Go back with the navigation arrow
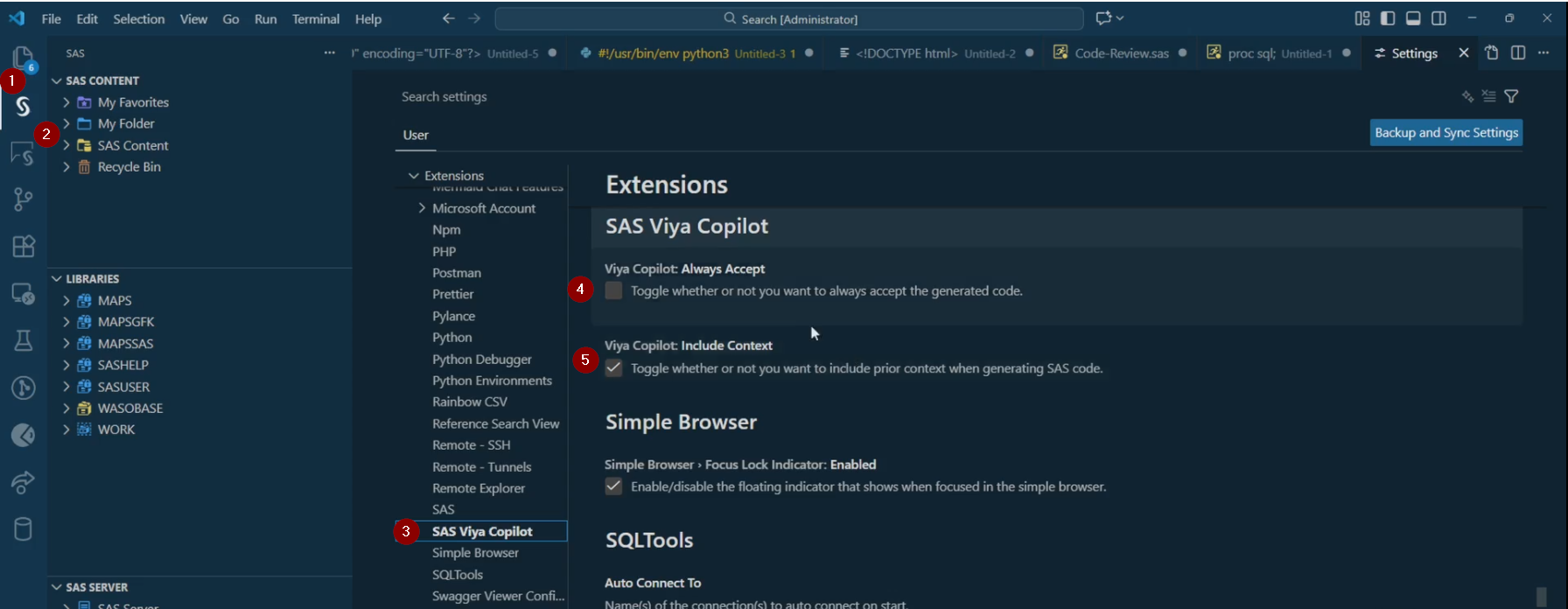Viewport: 1568px width, 609px height. 448,18
